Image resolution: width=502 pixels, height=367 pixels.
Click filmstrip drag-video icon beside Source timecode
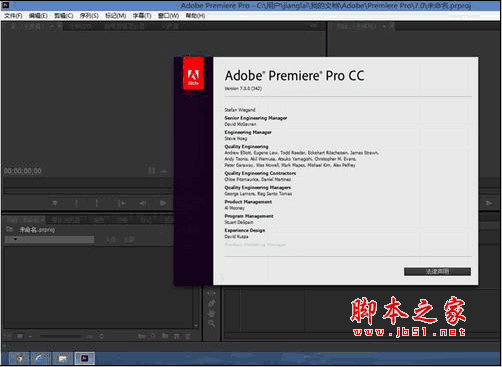tap(152, 171)
